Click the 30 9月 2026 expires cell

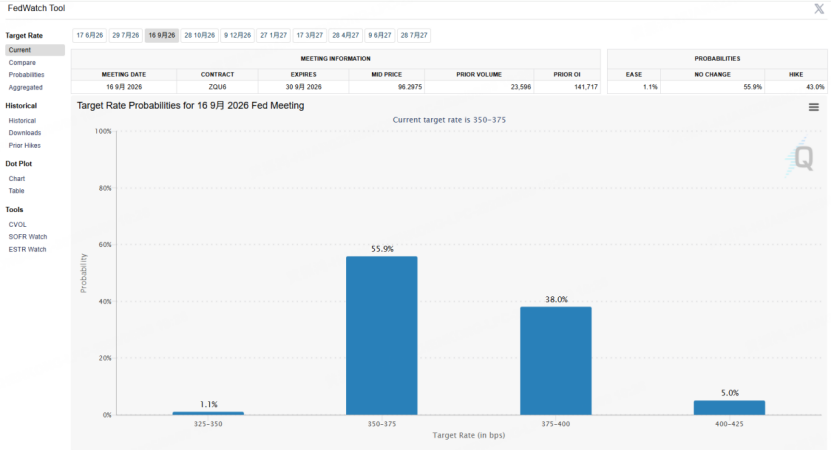coord(303,87)
